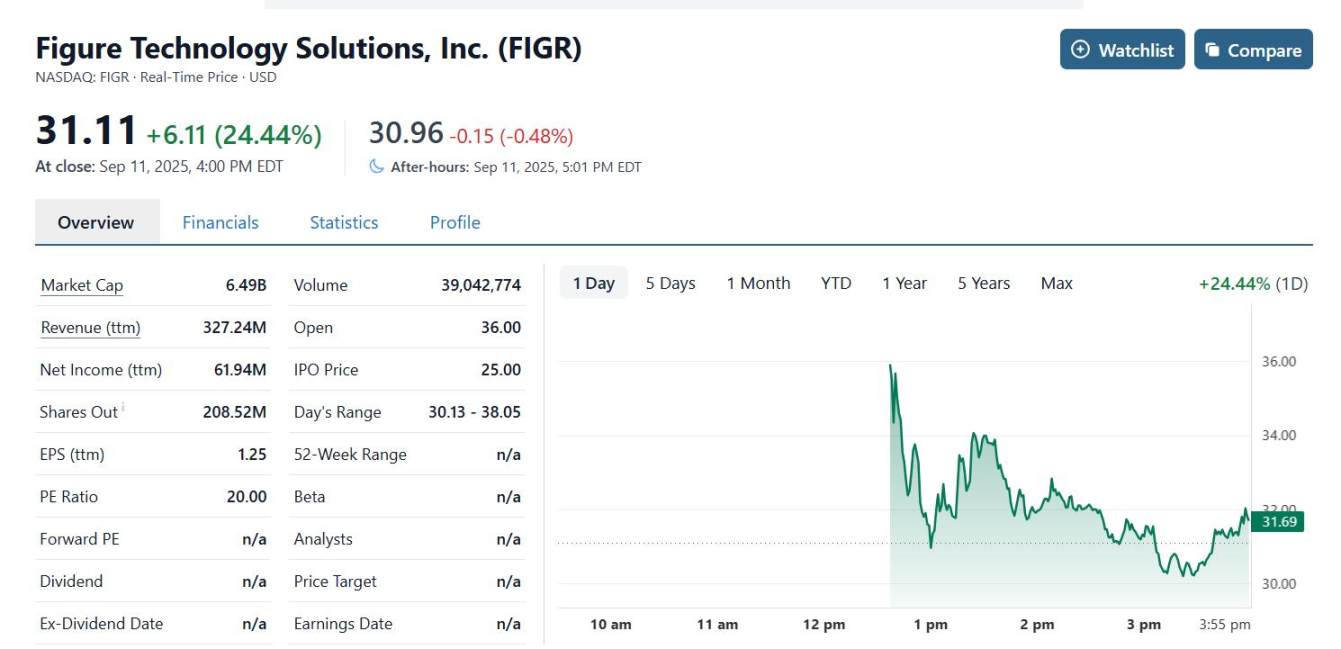
Task: Enable the YTD chart range
Action: (837, 283)
